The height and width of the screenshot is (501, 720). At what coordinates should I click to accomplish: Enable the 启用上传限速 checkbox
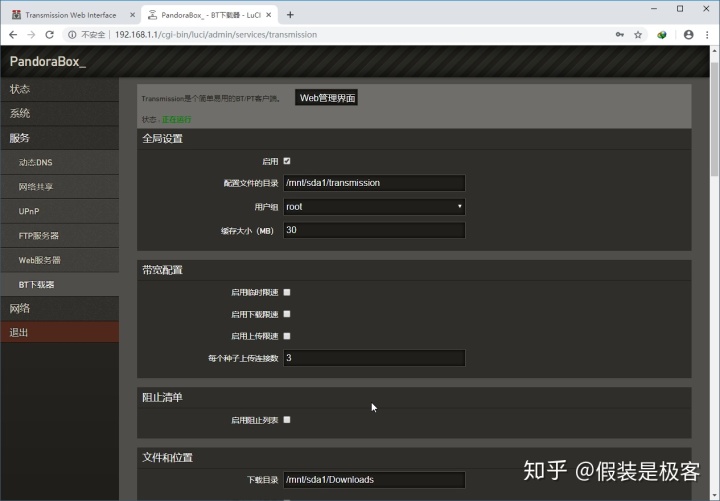click(x=287, y=336)
